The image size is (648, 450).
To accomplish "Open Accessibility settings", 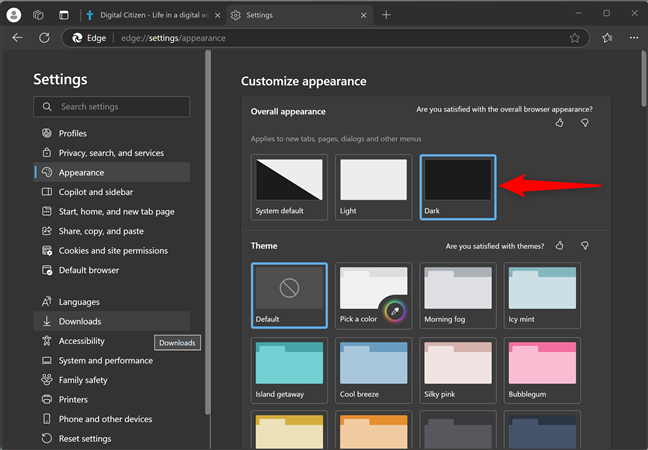I will [112, 341].
